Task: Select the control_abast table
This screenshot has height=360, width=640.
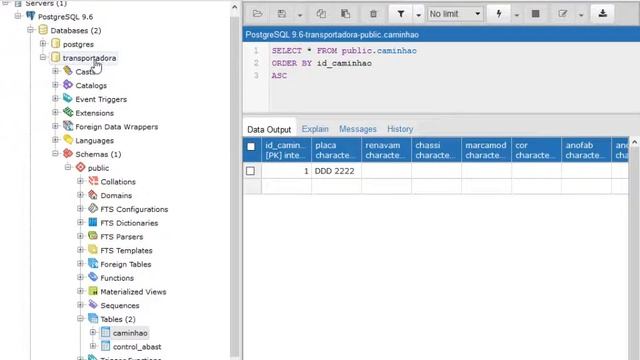Action: tap(137, 347)
